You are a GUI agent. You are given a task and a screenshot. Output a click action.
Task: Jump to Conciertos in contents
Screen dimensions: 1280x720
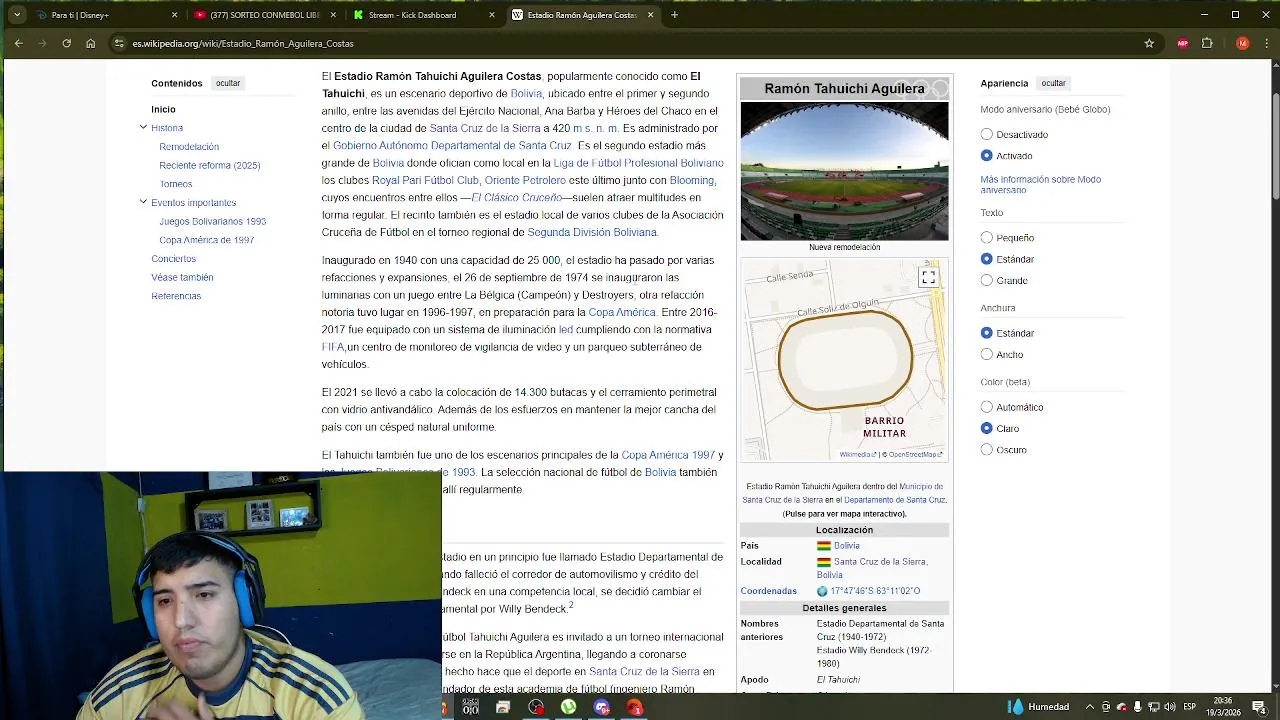(174, 259)
